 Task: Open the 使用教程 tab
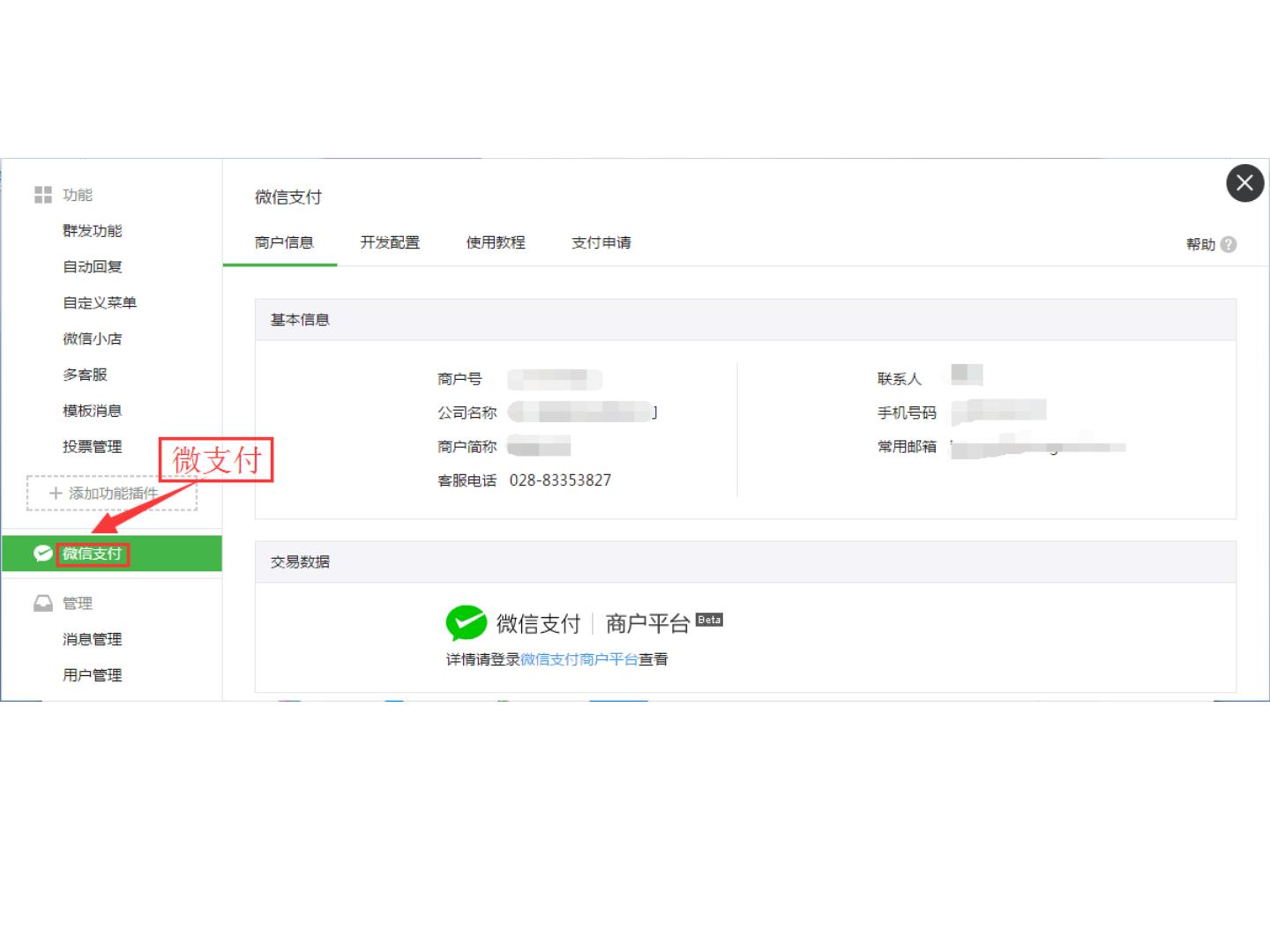coord(496,242)
